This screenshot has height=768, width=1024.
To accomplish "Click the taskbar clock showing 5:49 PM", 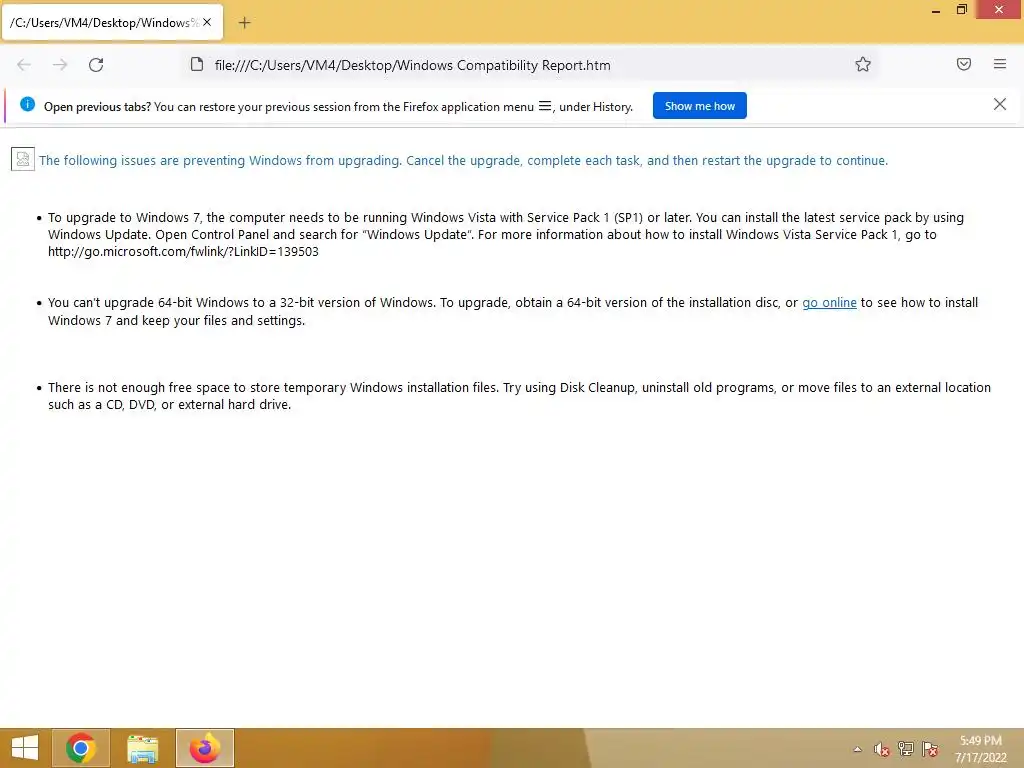I will [980, 749].
